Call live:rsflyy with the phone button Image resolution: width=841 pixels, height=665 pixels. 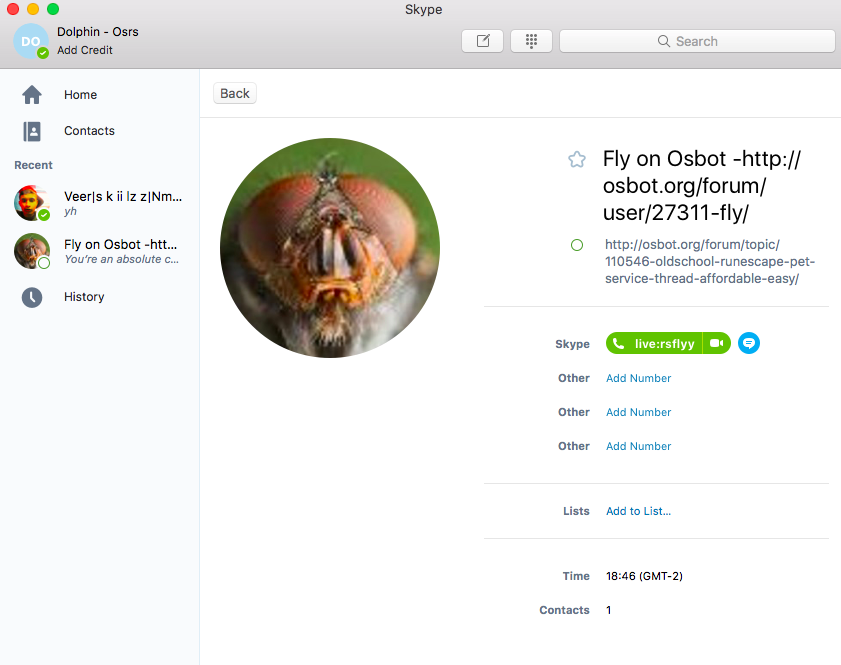[654, 343]
